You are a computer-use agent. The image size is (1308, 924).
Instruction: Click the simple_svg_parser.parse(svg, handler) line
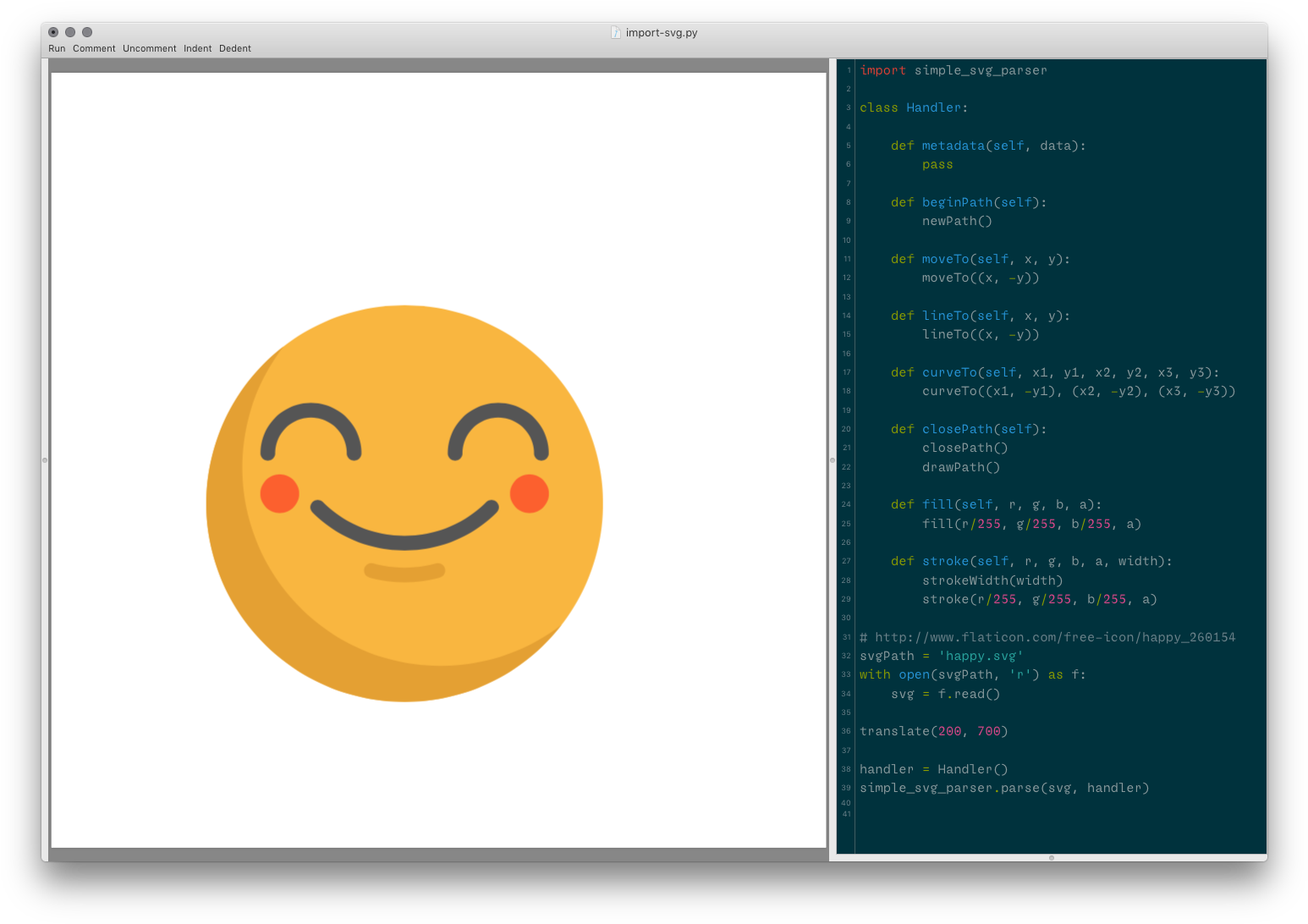coord(1004,788)
